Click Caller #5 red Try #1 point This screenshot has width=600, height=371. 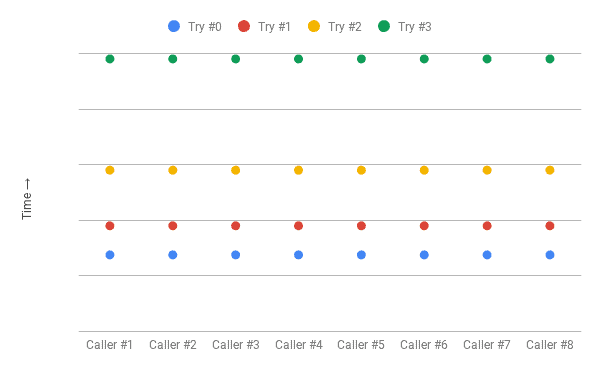pos(361,226)
